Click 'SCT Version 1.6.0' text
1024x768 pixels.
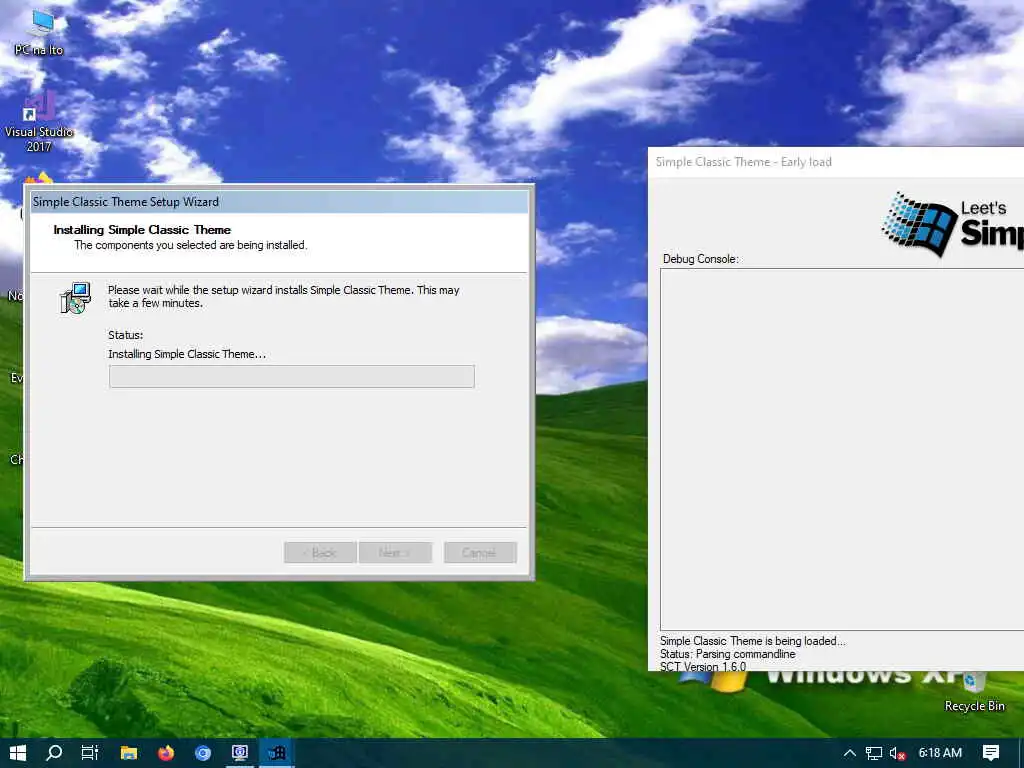703,666
